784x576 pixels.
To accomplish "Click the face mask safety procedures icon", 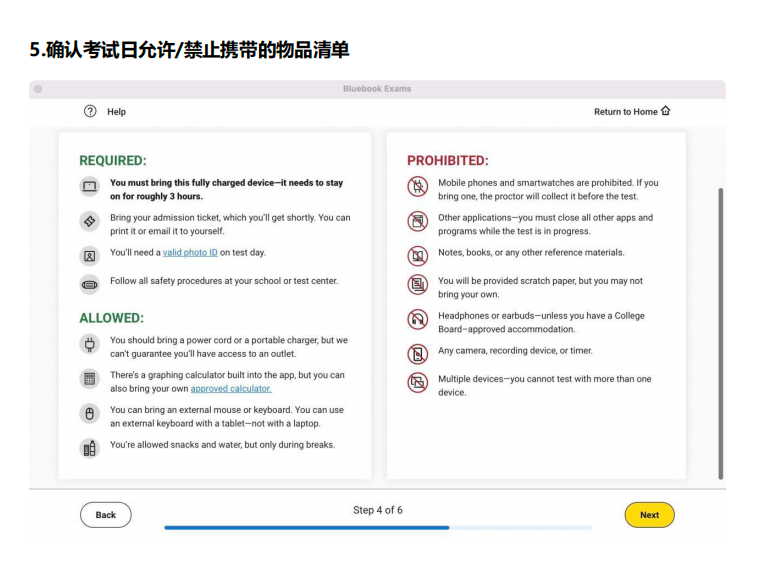I will point(90,284).
